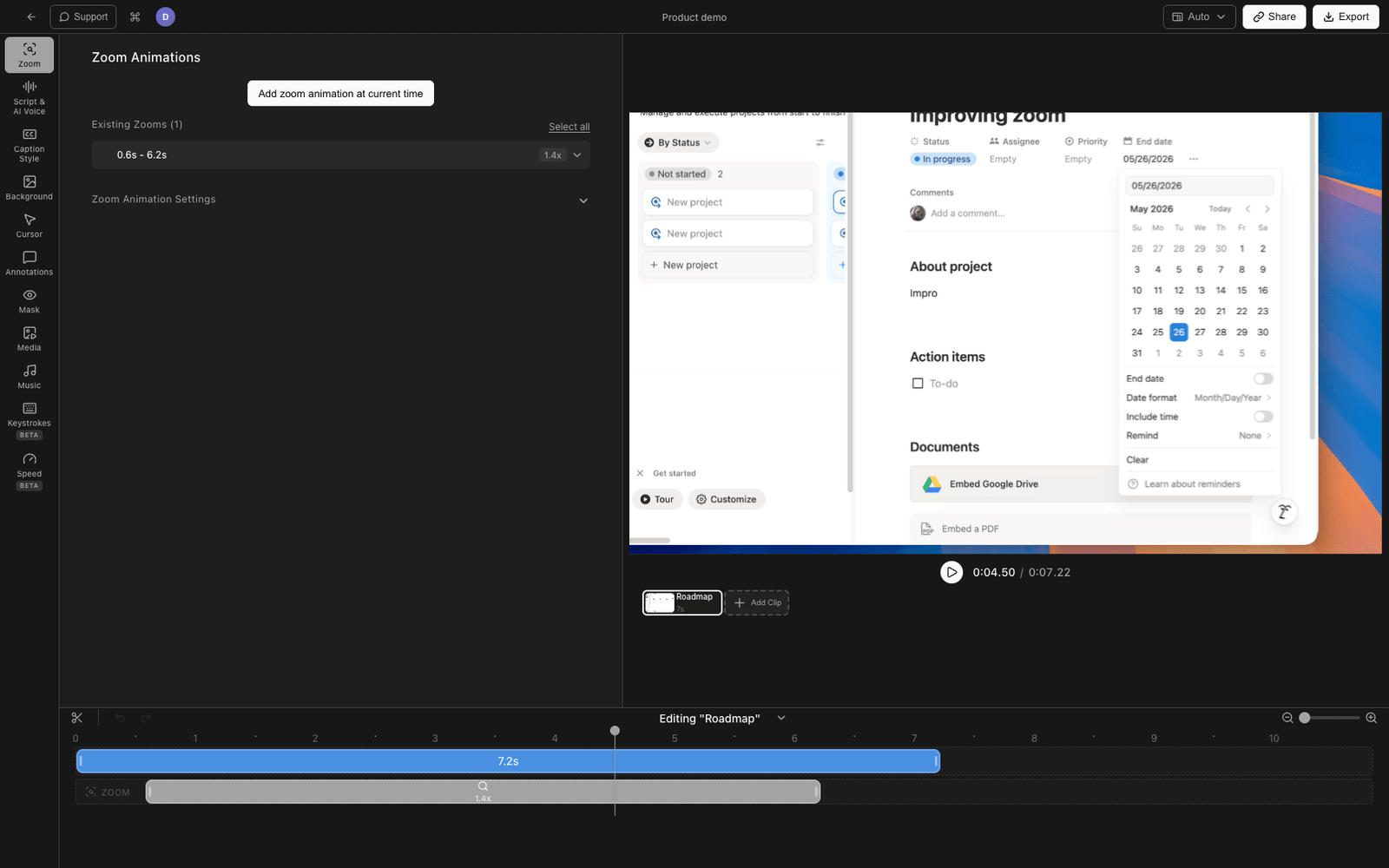The image size is (1389, 868).
Task: Play the video preview
Action: tap(951, 572)
